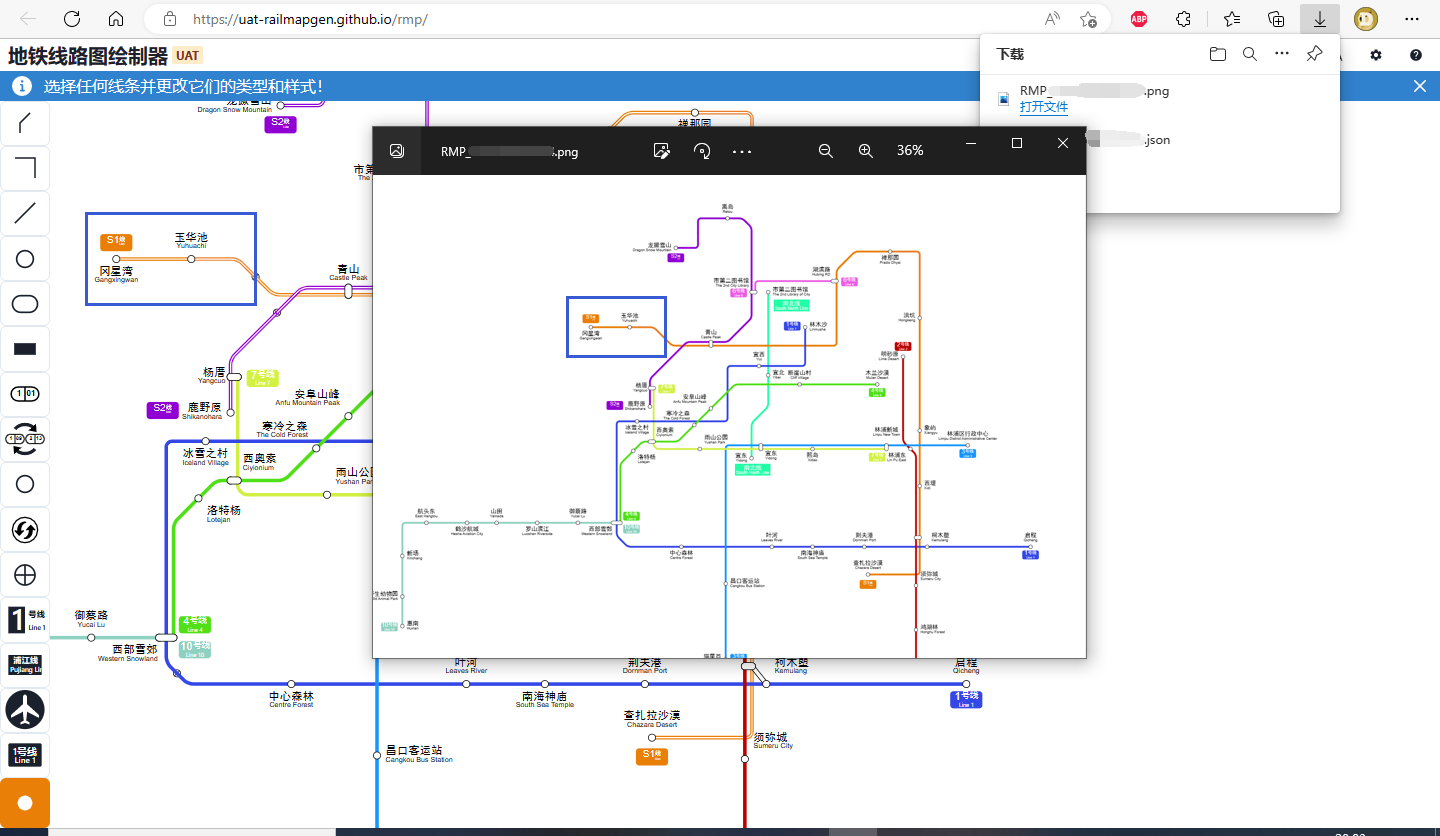Activate the read aloud icon in address bar
This screenshot has height=836, width=1440.
1052,19
